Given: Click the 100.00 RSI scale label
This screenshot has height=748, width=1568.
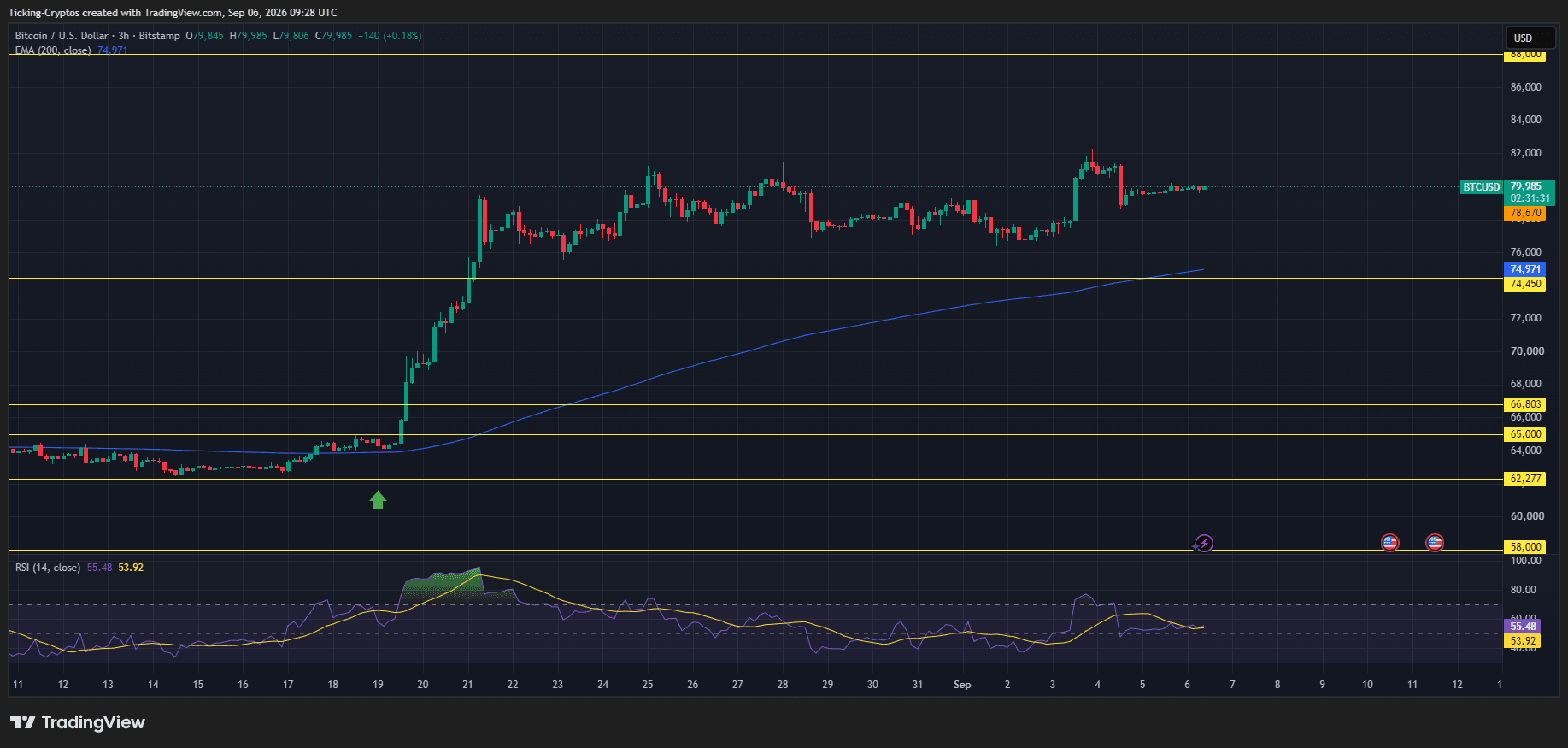Looking at the screenshot, I should coord(1525,561).
